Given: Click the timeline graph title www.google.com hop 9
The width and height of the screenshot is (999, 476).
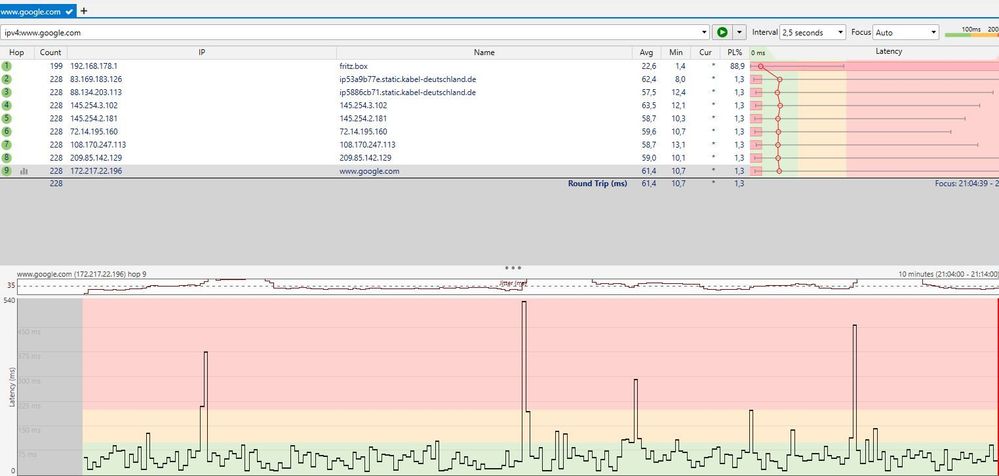Looking at the screenshot, I should (x=81, y=274).
